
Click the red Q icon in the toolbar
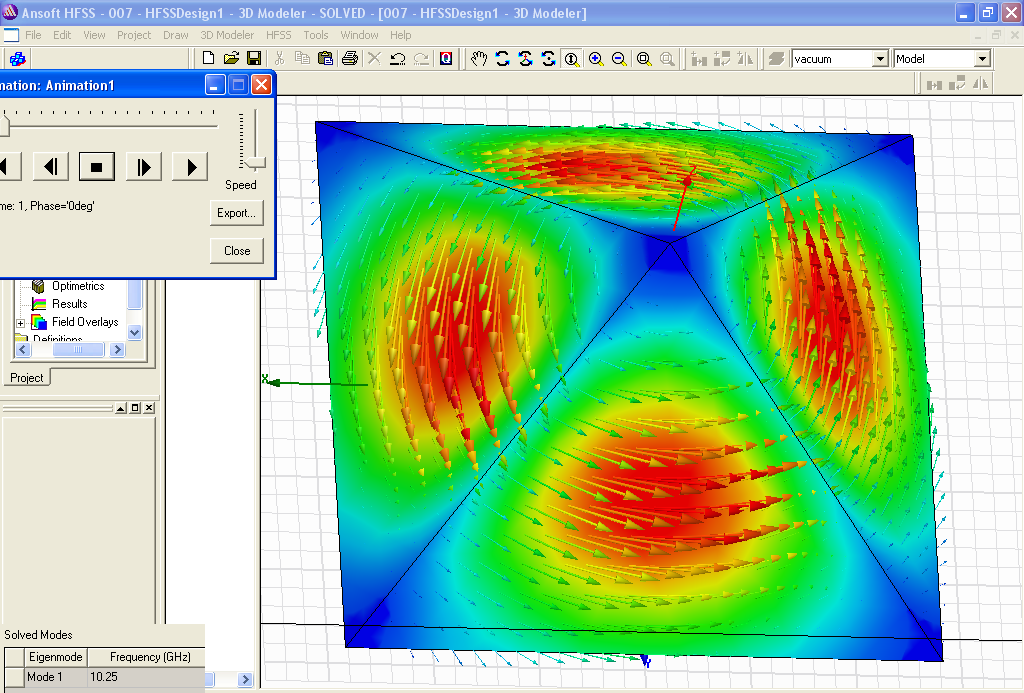pyautogui.click(x=446, y=59)
